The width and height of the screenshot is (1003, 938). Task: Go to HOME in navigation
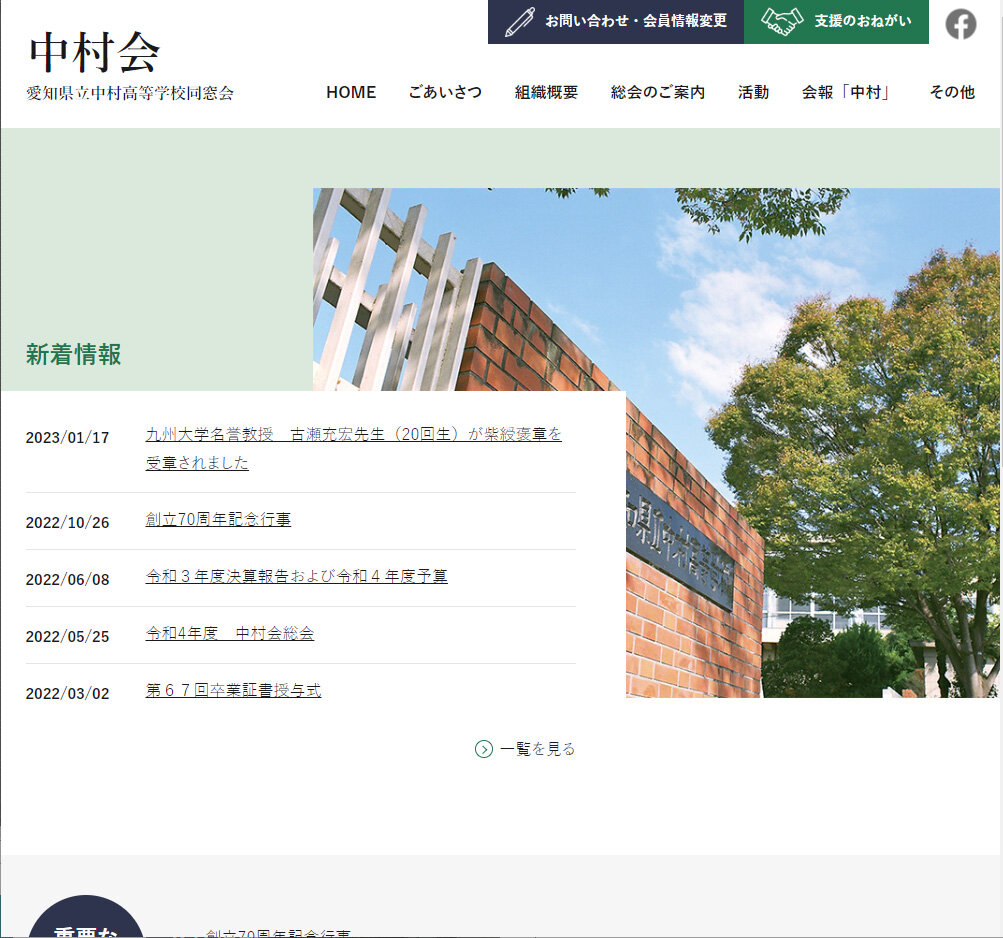(351, 92)
